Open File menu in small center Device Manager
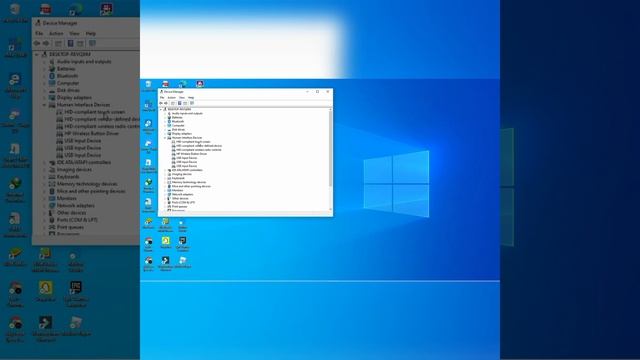The image size is (640, 360). [x=162, y=98]
